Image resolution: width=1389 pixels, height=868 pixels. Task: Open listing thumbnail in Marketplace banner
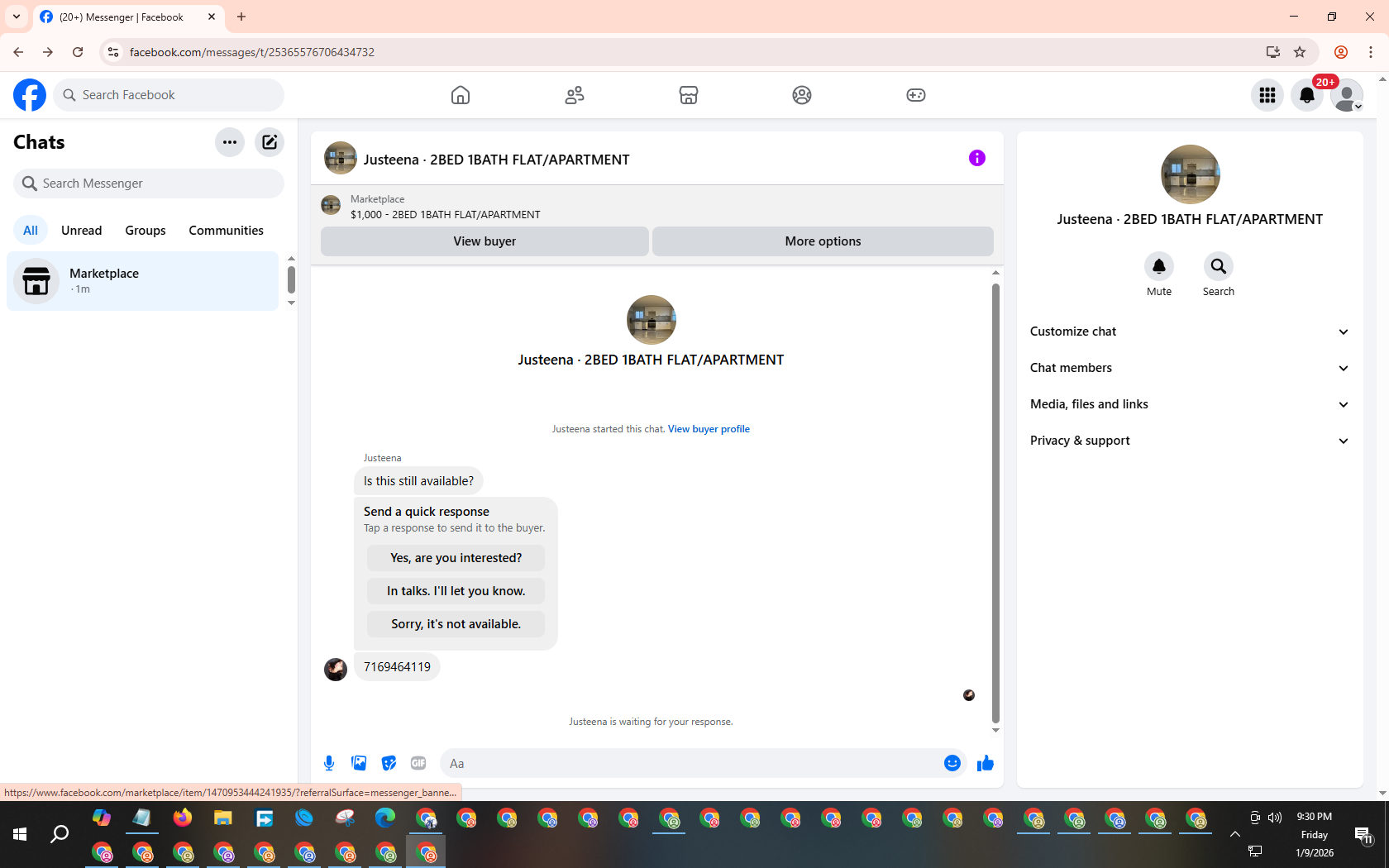331,205
